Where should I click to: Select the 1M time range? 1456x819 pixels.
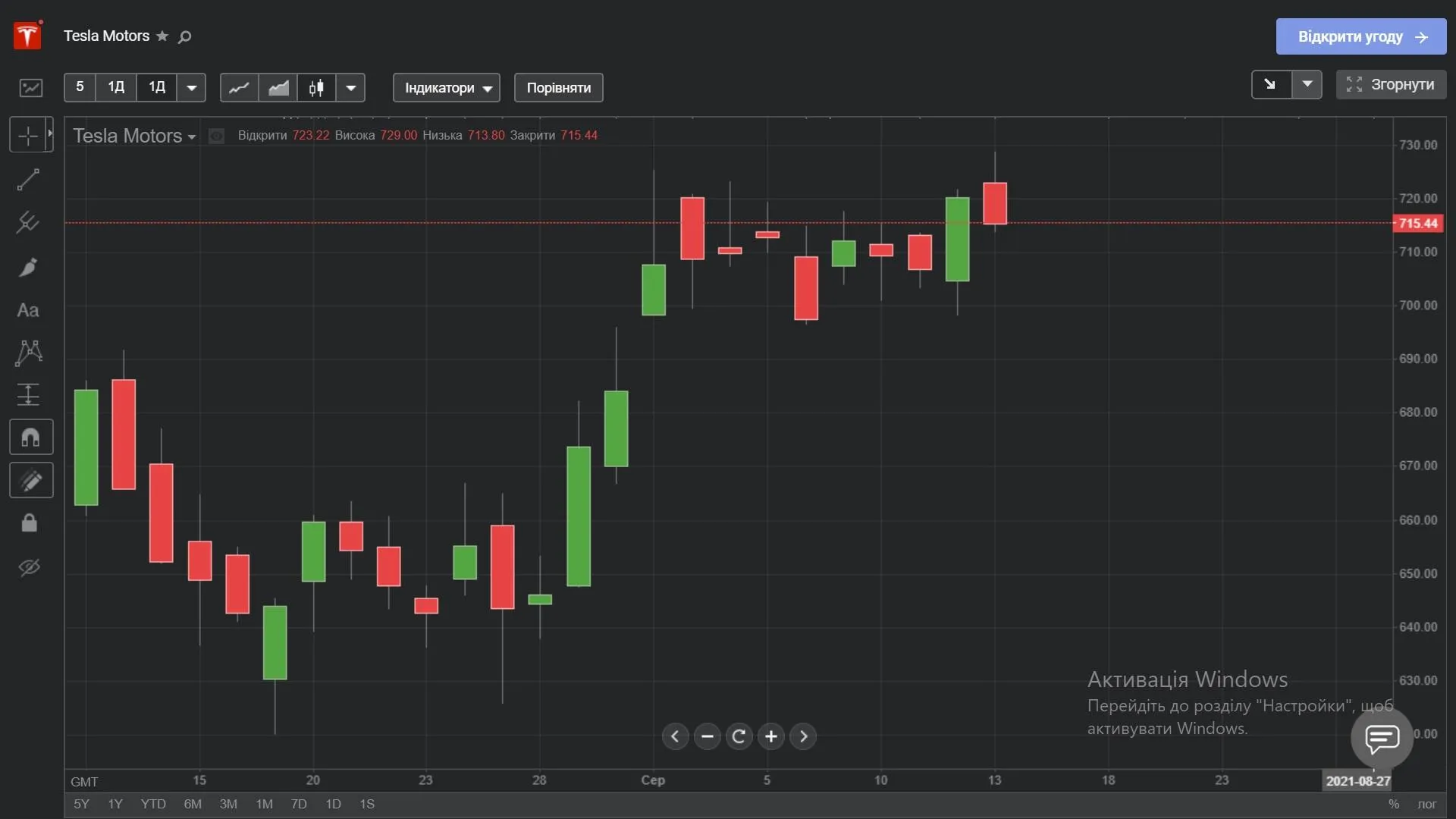pos(264,804)
